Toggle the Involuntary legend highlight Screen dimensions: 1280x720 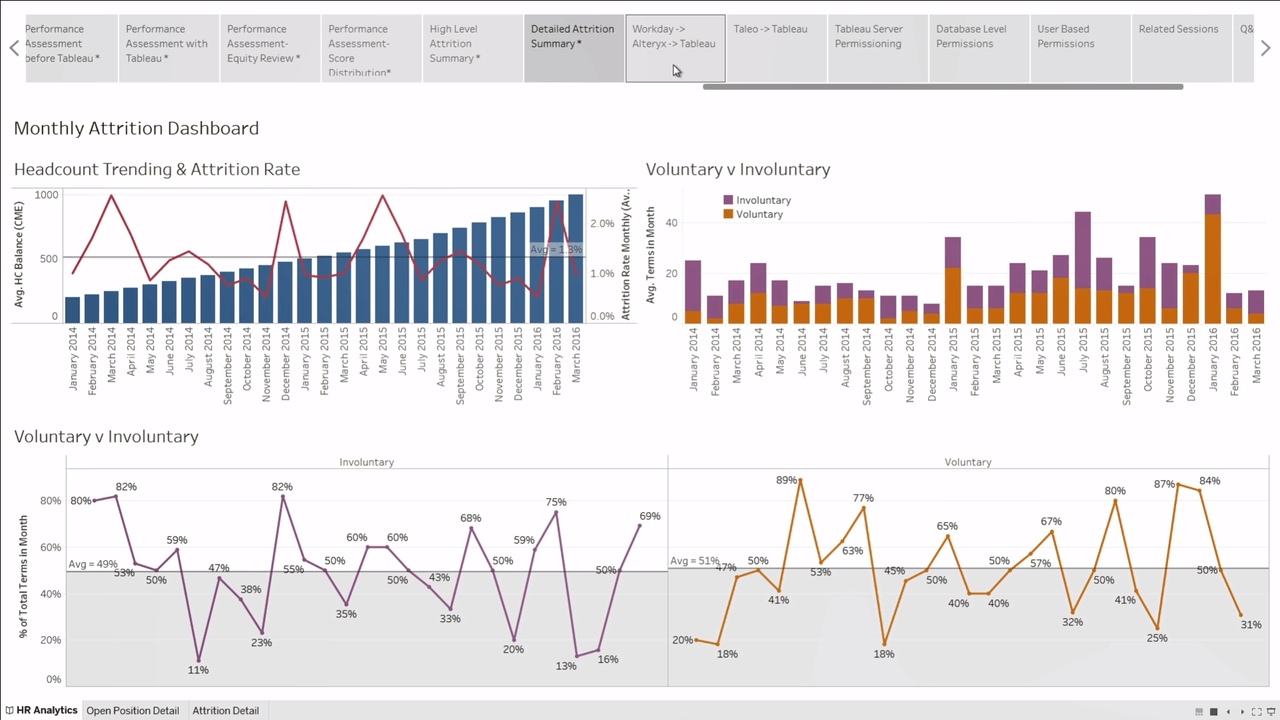coord(757,200)
